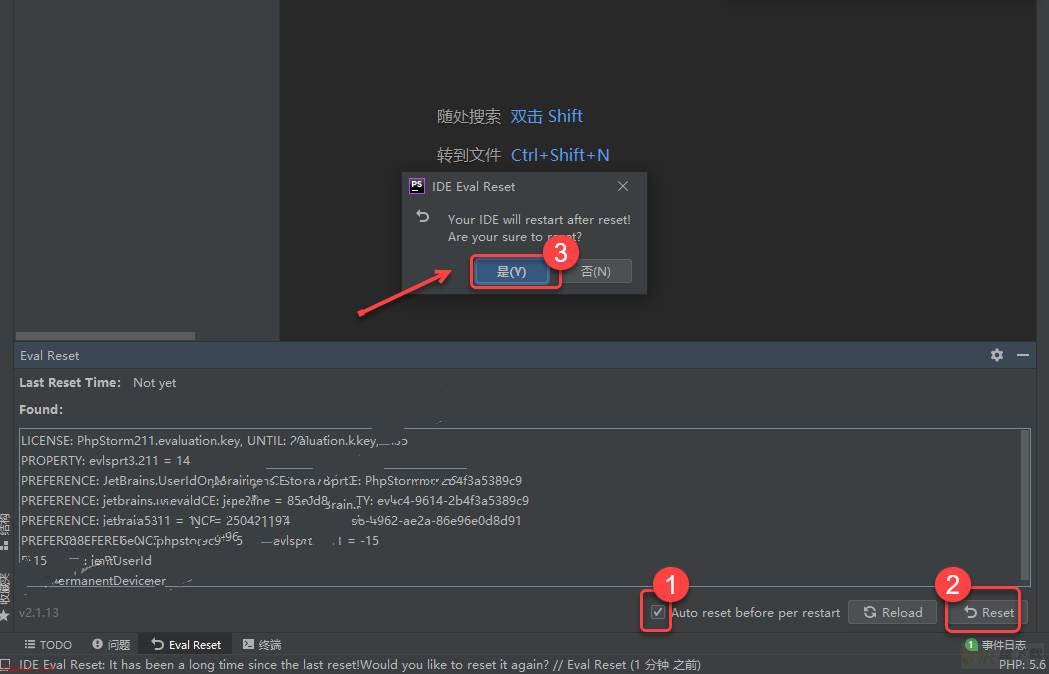
Task: Click the v2.1.13 version label
Action: (39, 612)
